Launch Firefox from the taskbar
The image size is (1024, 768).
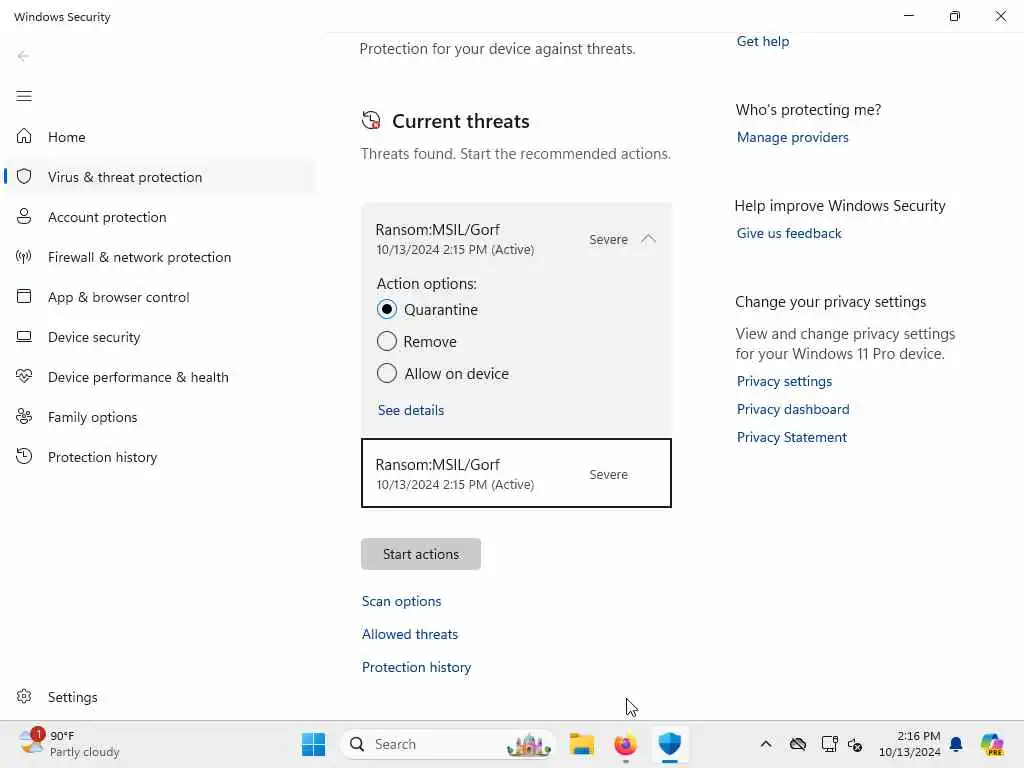click(626, 744)
